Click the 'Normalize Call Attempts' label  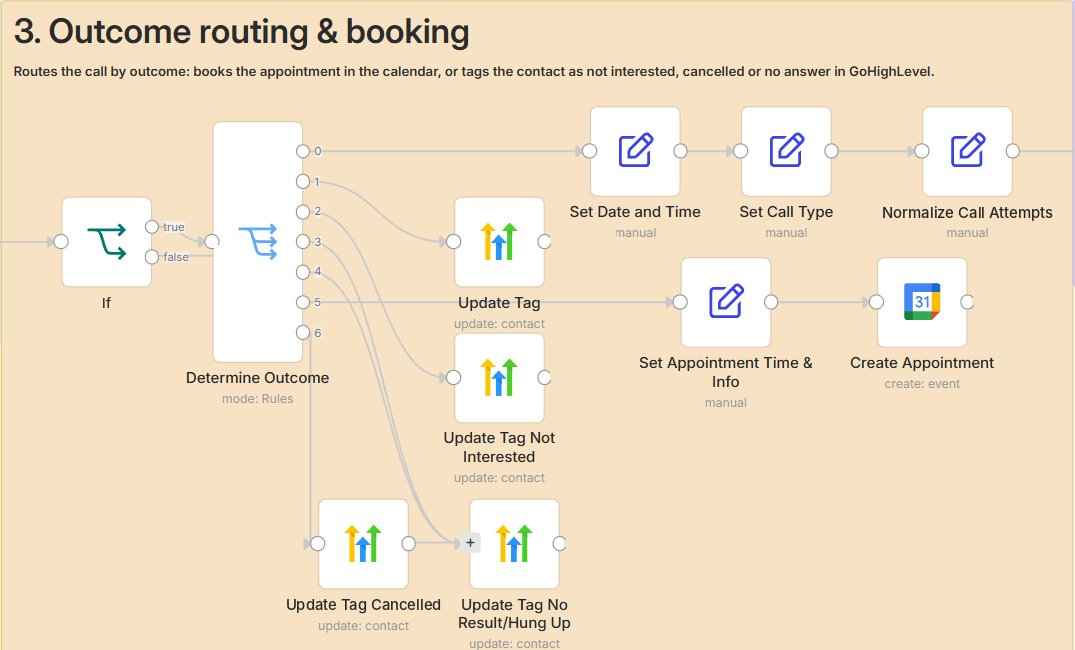tap(967, 213)
